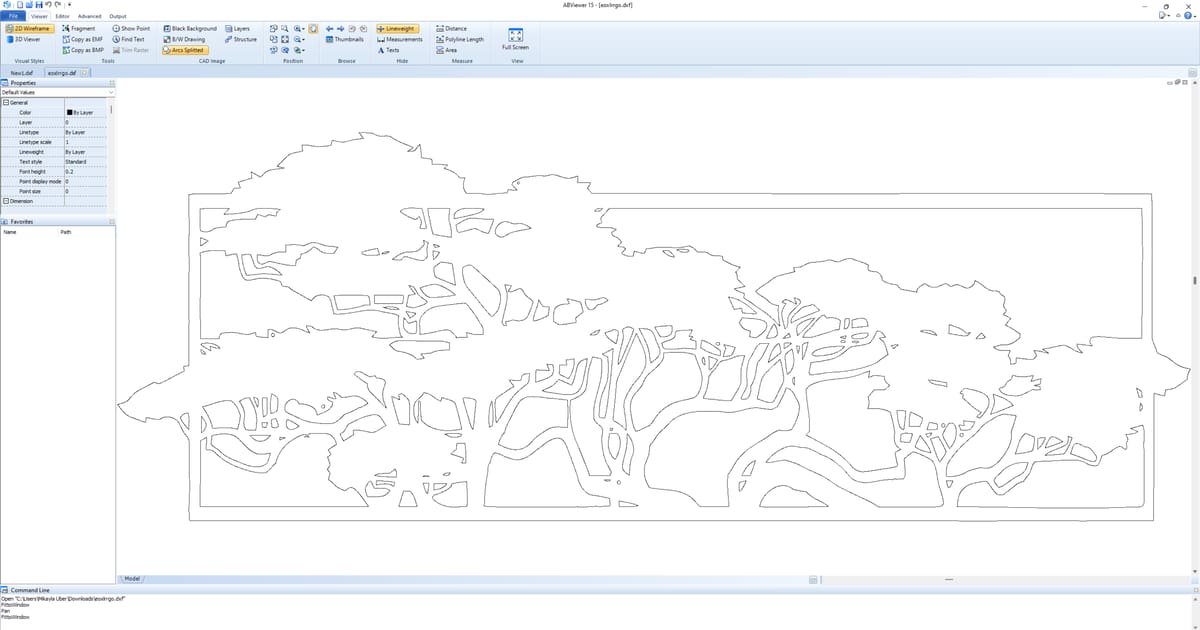The height and width of the screenshot is (630, 1200).
Task: Select the Area measure tool
Action: click(447, 49)
